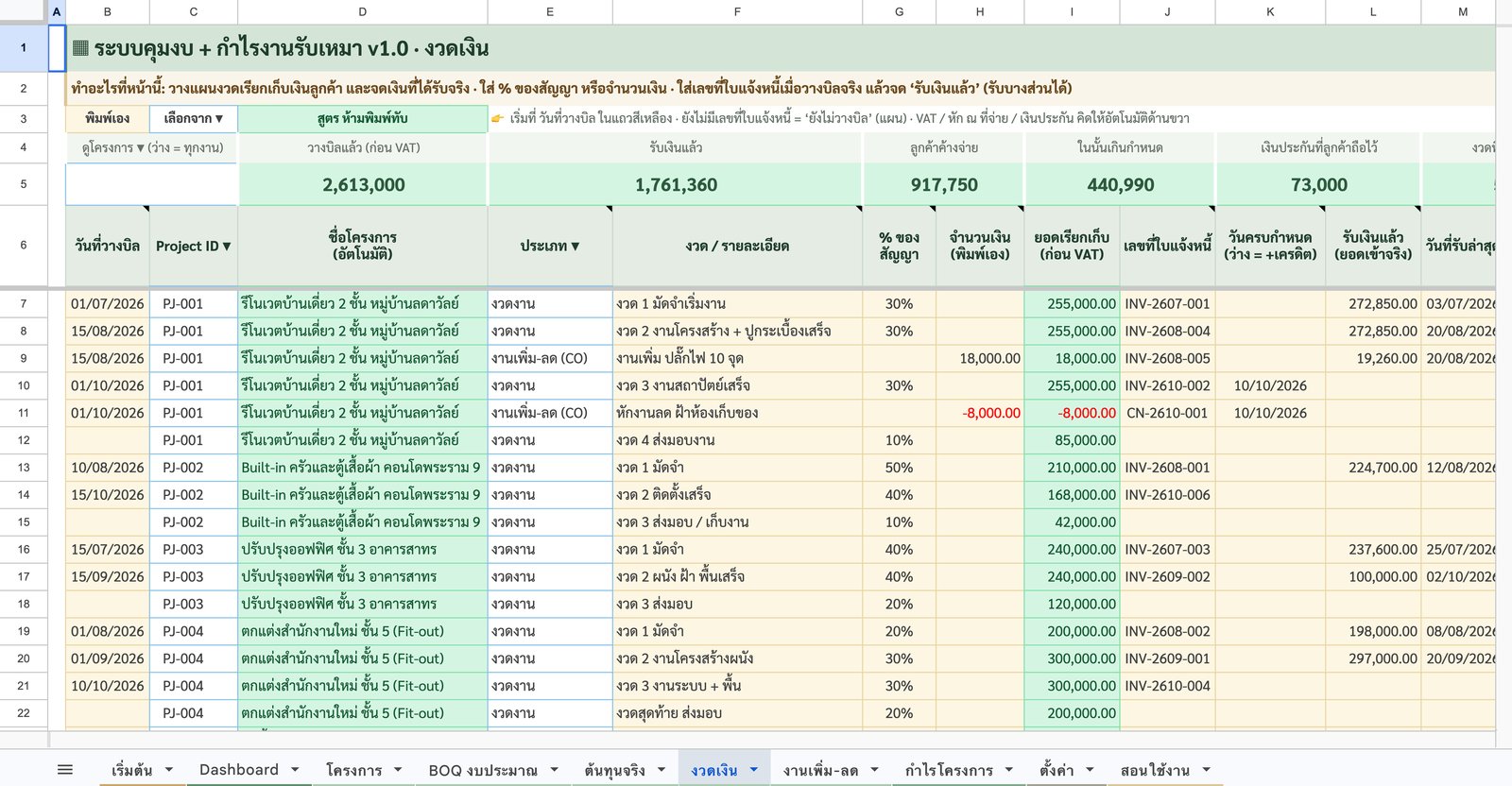Open dropdown arrow of งวดเงิน tab
1512x786 pixels.
754,770
